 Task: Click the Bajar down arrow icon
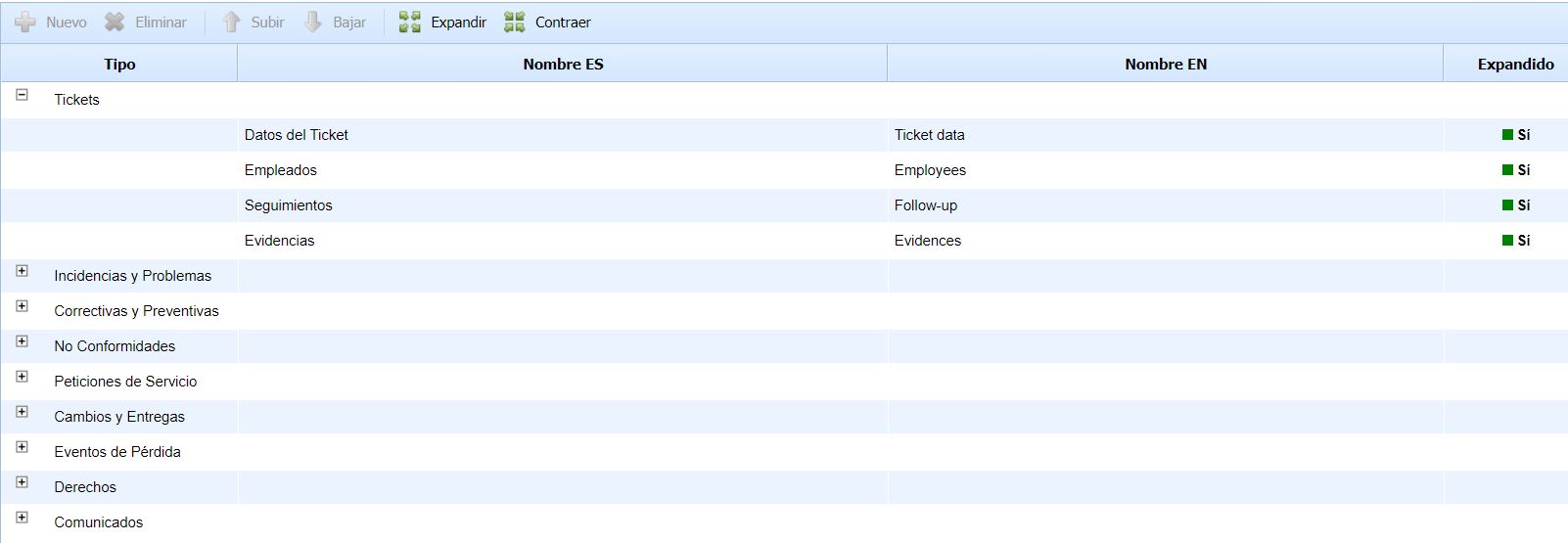pos(313,23)
